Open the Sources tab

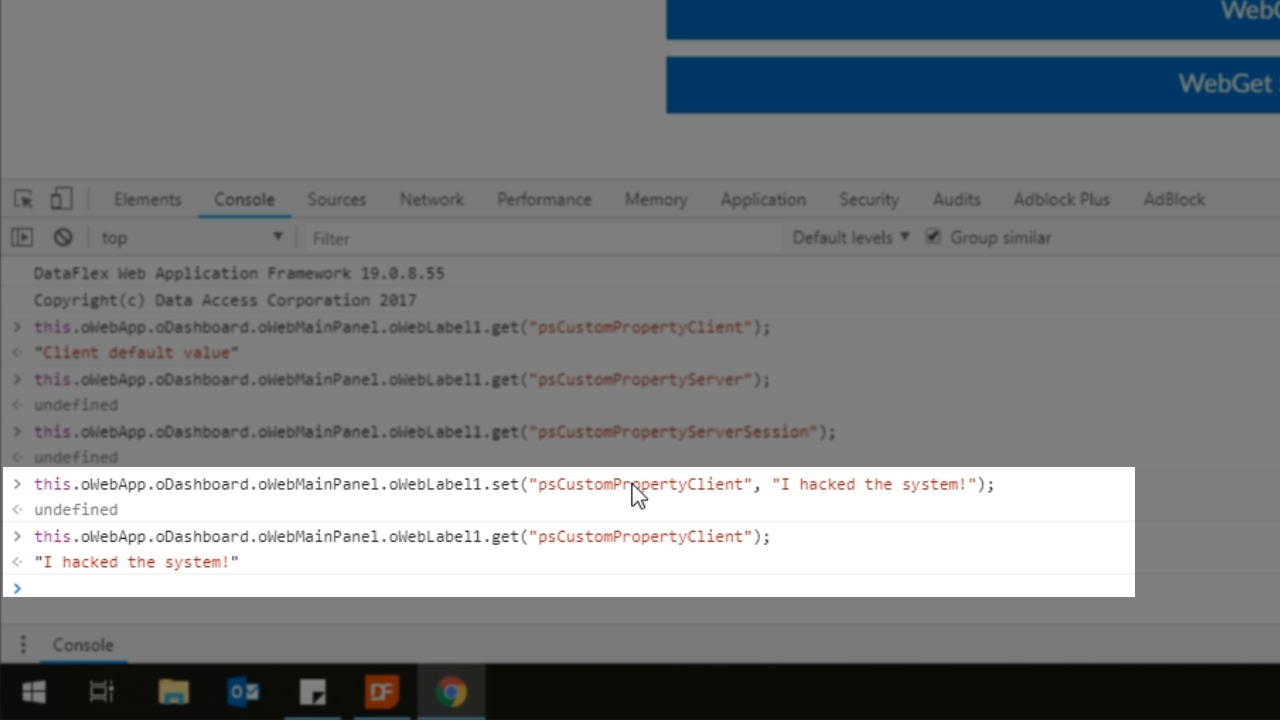pyautogui.click(x=336, y=199)
